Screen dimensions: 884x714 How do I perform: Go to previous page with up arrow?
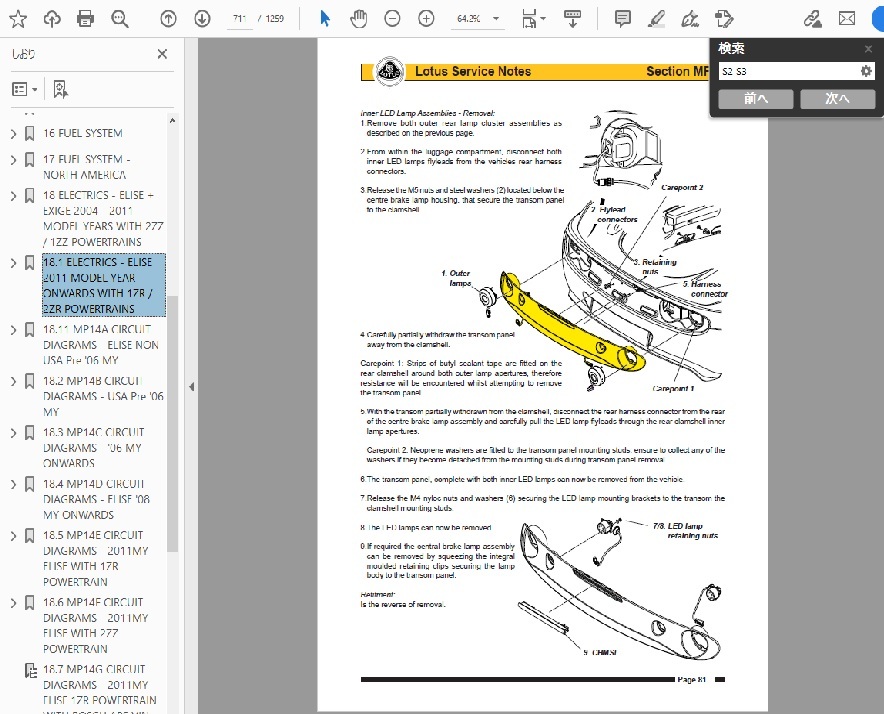pos(168,19)
